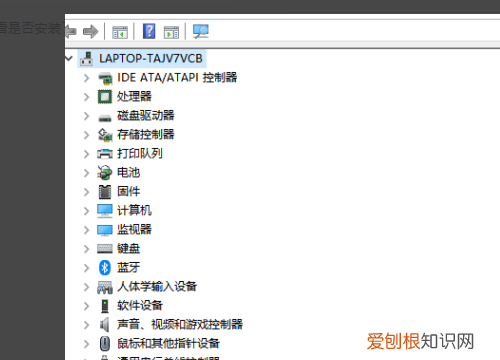Expand the 键盘 category
This screenshot has height=360, width=500.
click(87, 249)
